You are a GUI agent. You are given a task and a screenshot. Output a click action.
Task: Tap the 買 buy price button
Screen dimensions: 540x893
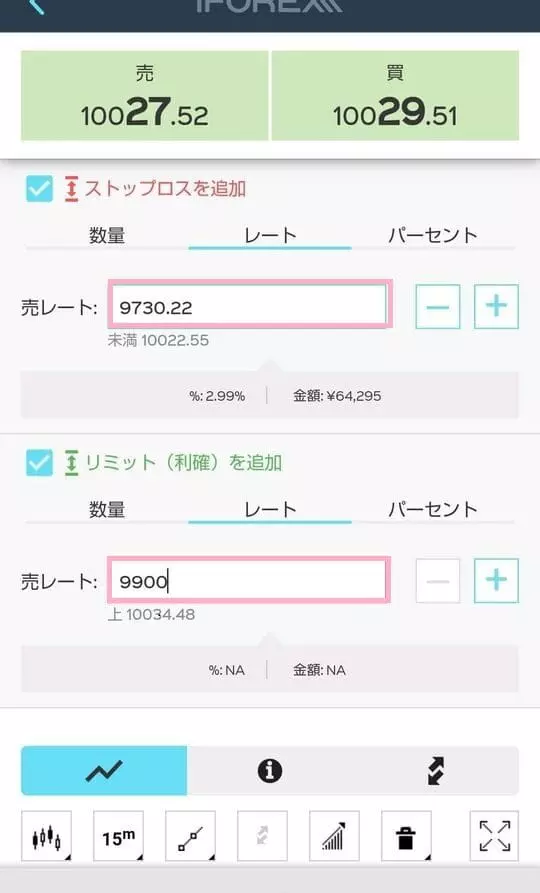point(395,95)
